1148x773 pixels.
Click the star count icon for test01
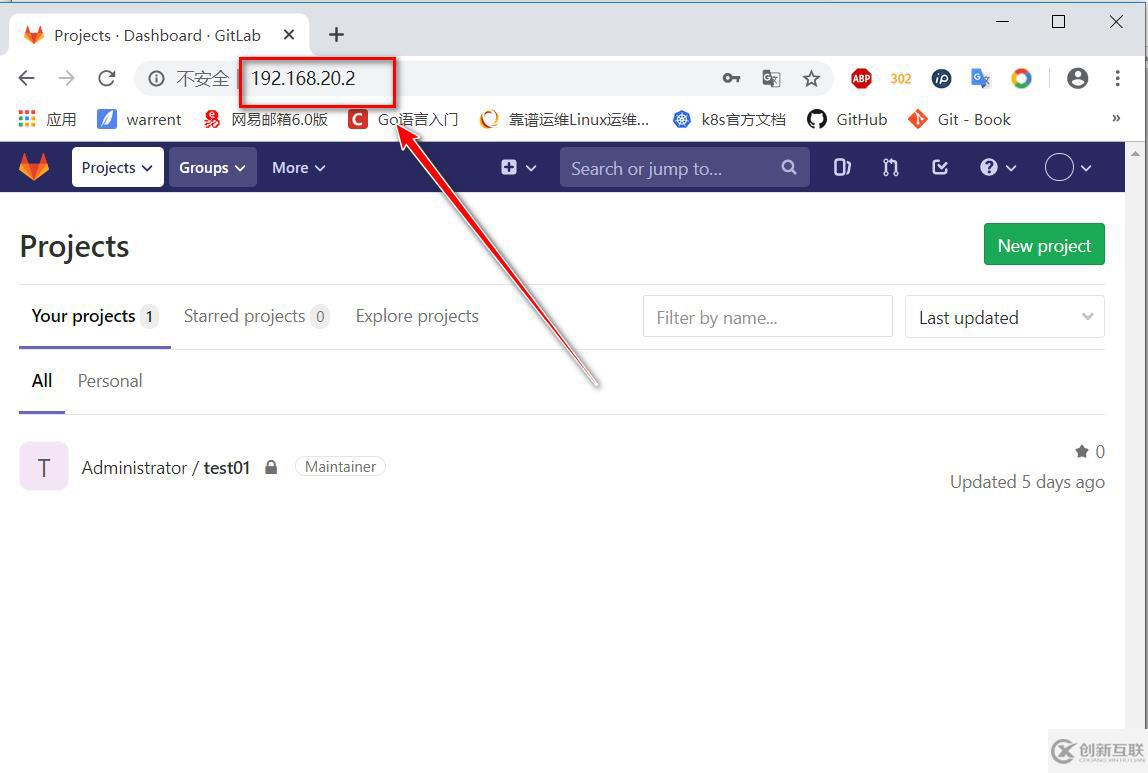[1081, 452]
